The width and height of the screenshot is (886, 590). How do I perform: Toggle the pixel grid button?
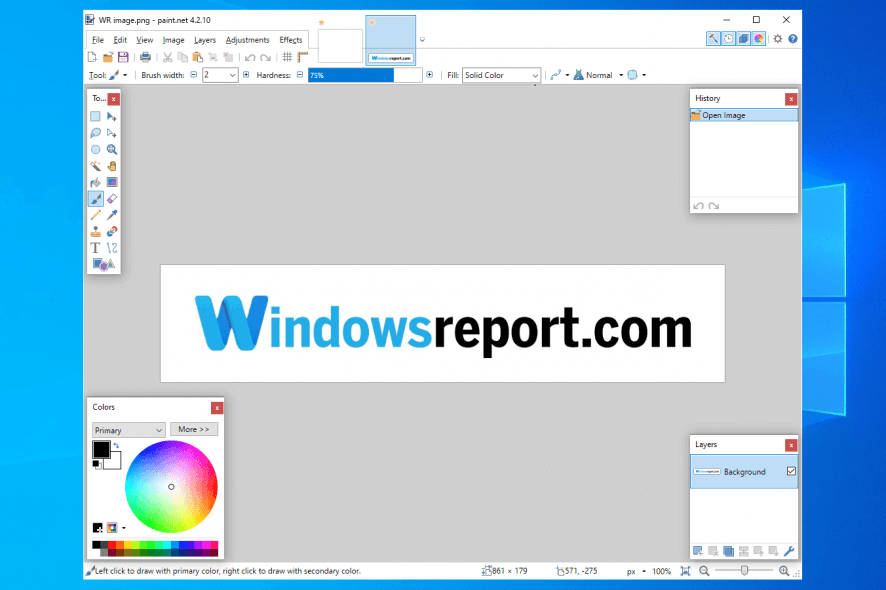287,57
